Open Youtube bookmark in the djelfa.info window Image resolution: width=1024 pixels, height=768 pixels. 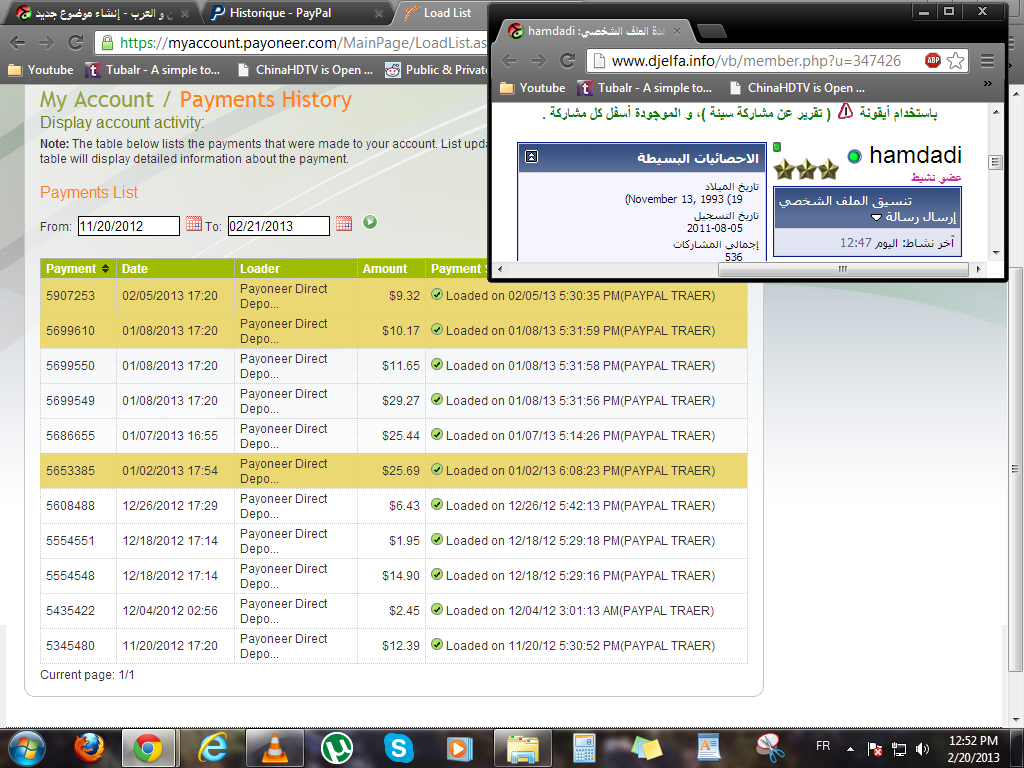[533, 88]
